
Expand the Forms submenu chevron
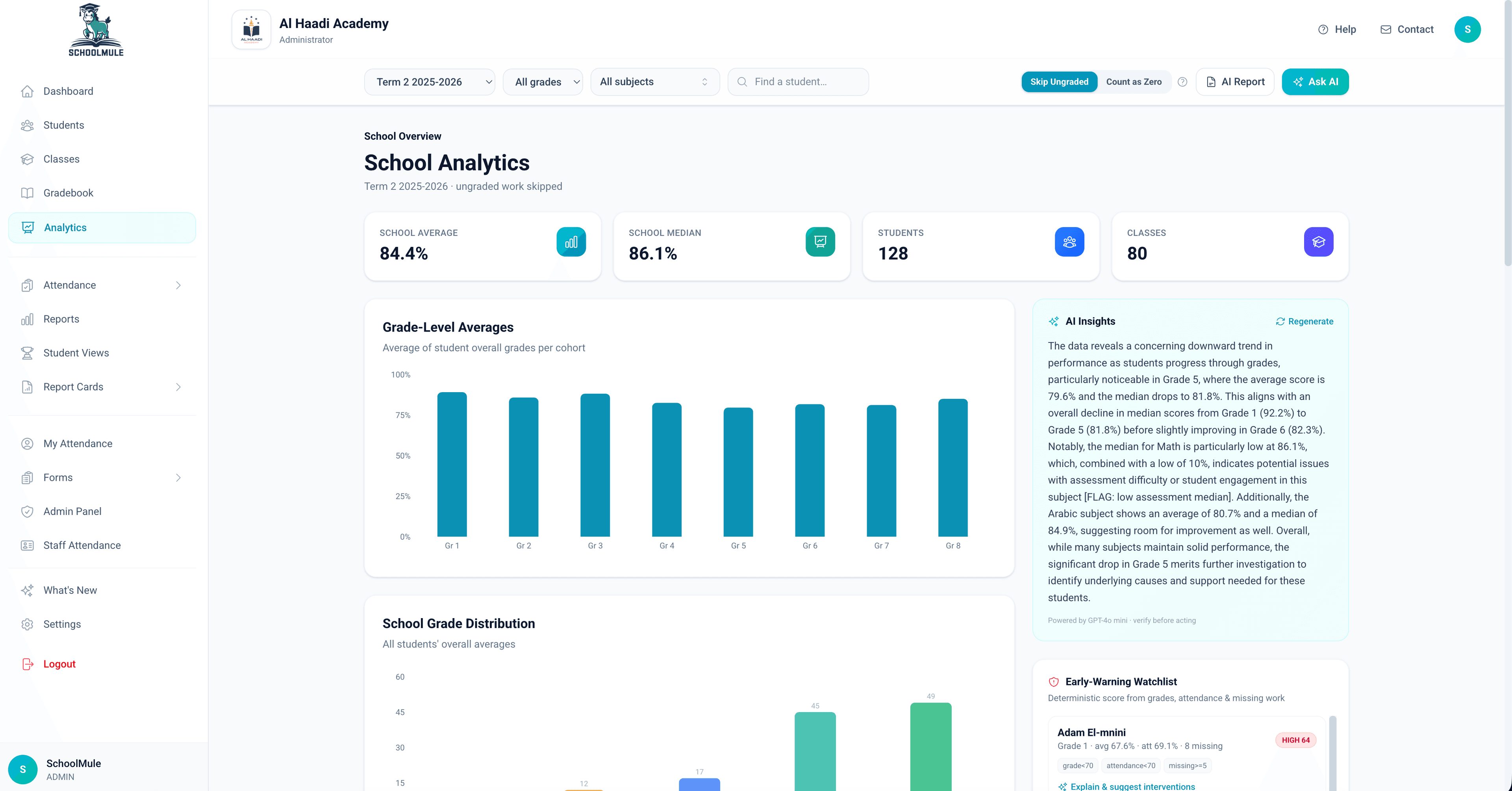pyautogui.click(x=178, y=478)
